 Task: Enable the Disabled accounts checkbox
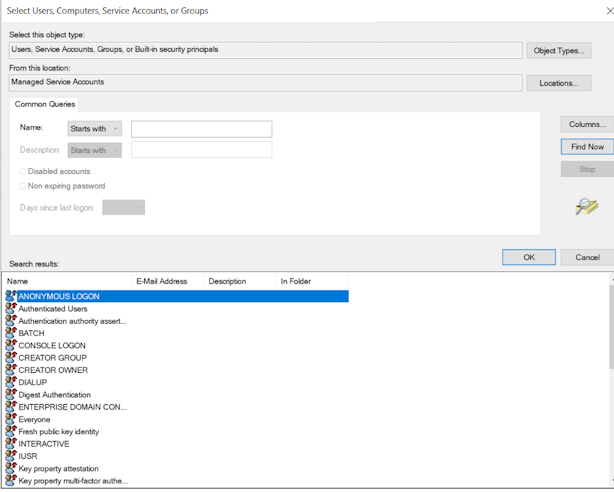(x=23, y=172)
